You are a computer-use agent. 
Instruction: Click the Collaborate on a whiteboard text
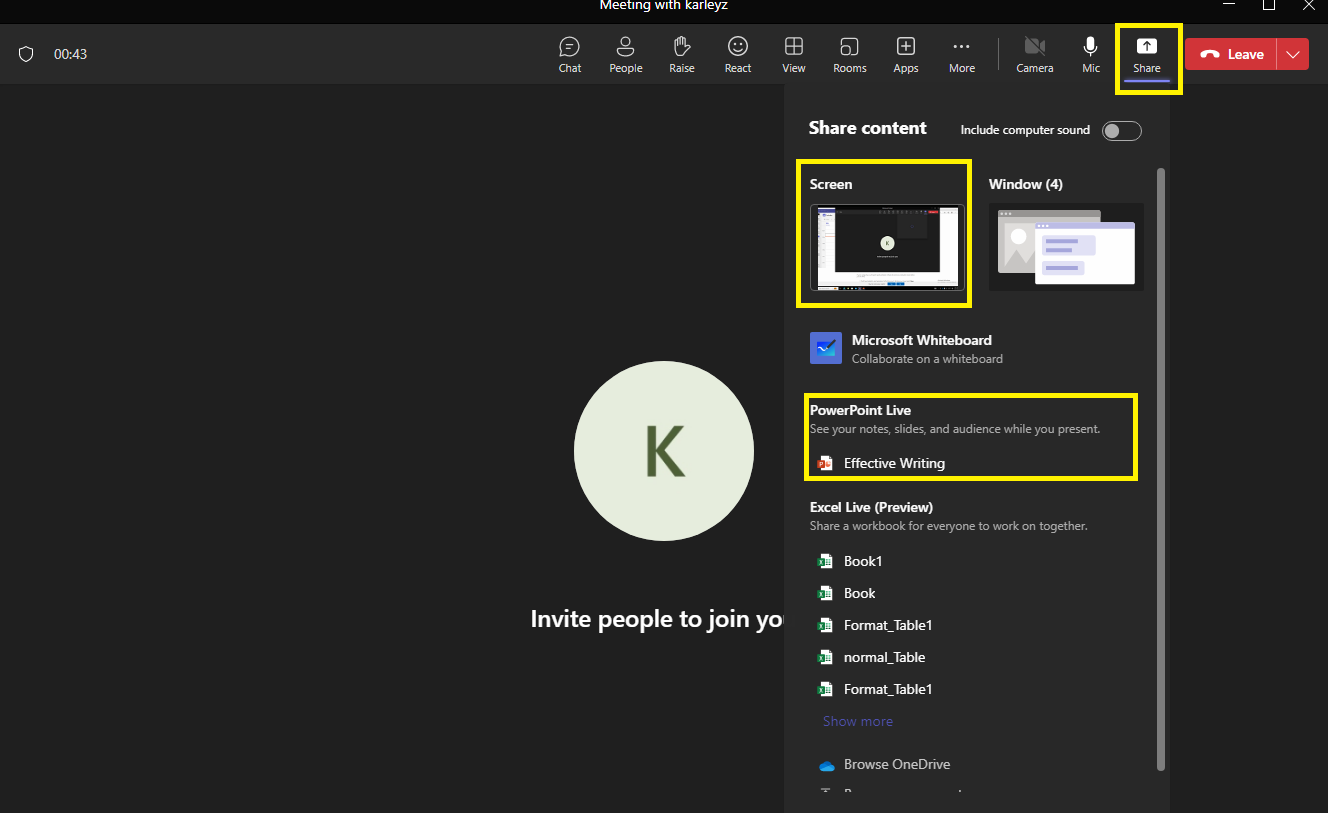[x=927, y=358]
